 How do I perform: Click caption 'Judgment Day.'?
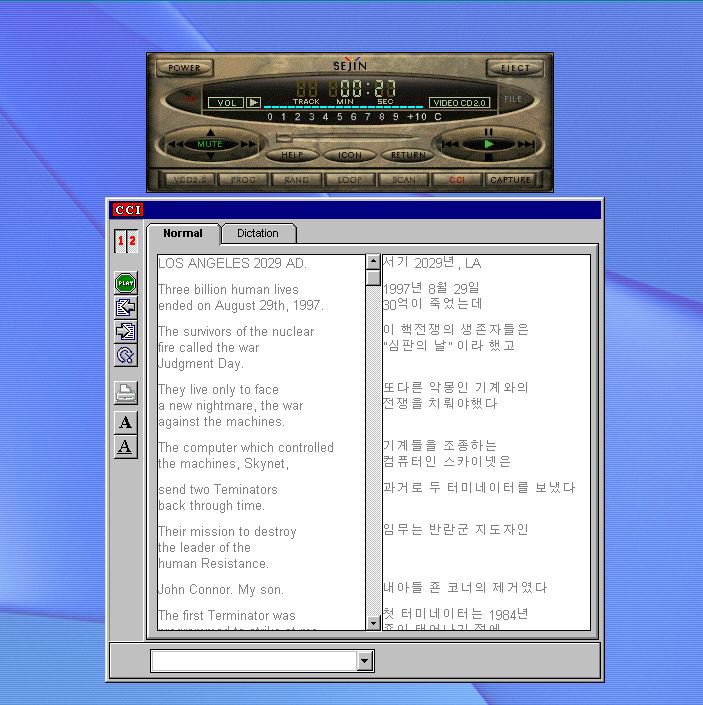(200, 363)
